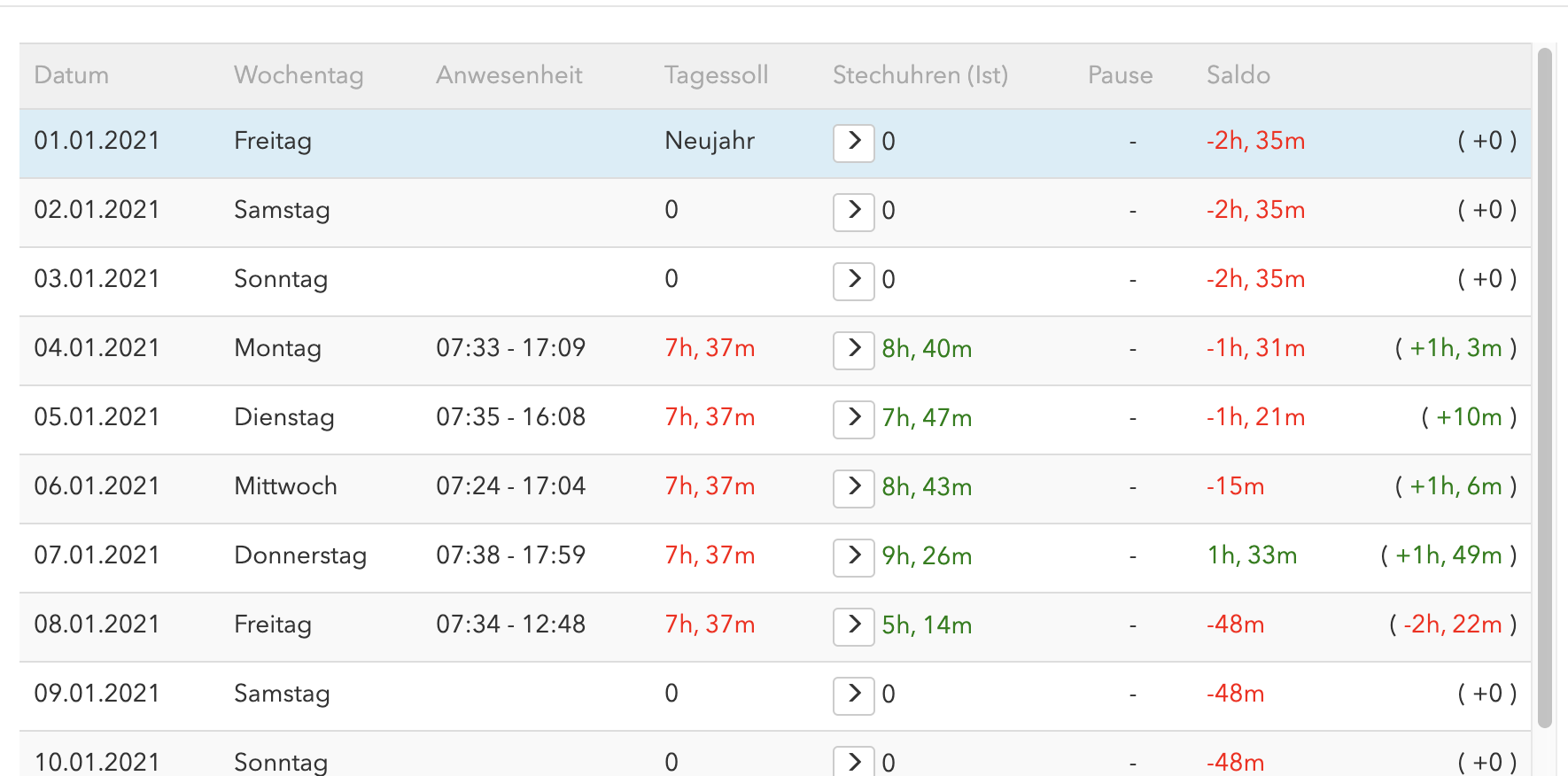The image size is (1568, 776).
Task: Expand Stechuhren details for 02.01.2021
Action: pos(854,212)
